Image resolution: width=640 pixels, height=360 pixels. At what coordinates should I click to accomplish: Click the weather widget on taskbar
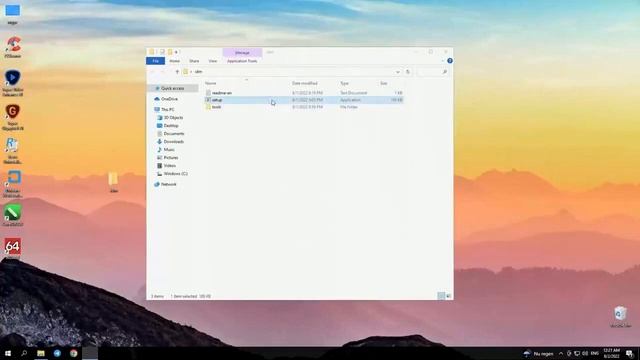pyautogui.click(x=539, y=353)
